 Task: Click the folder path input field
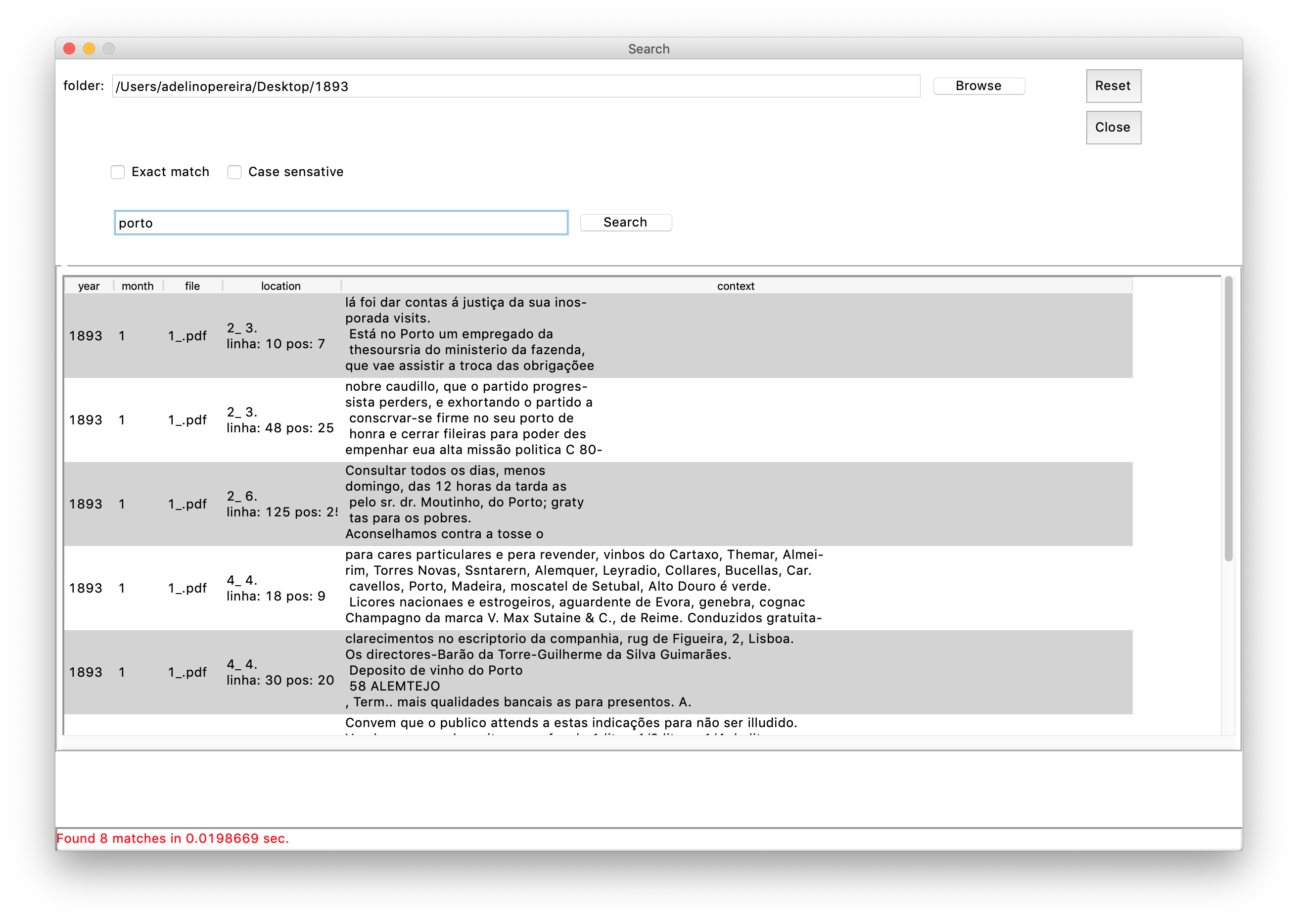(515, 87)
